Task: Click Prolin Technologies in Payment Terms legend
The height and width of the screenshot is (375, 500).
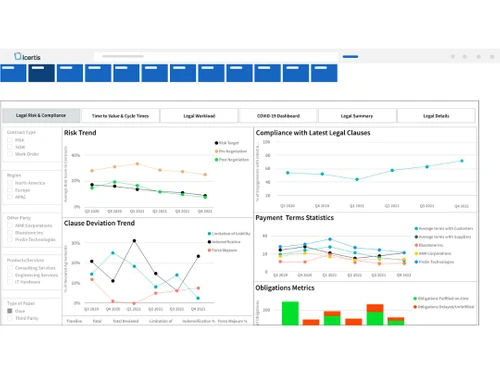Action: 434,262
